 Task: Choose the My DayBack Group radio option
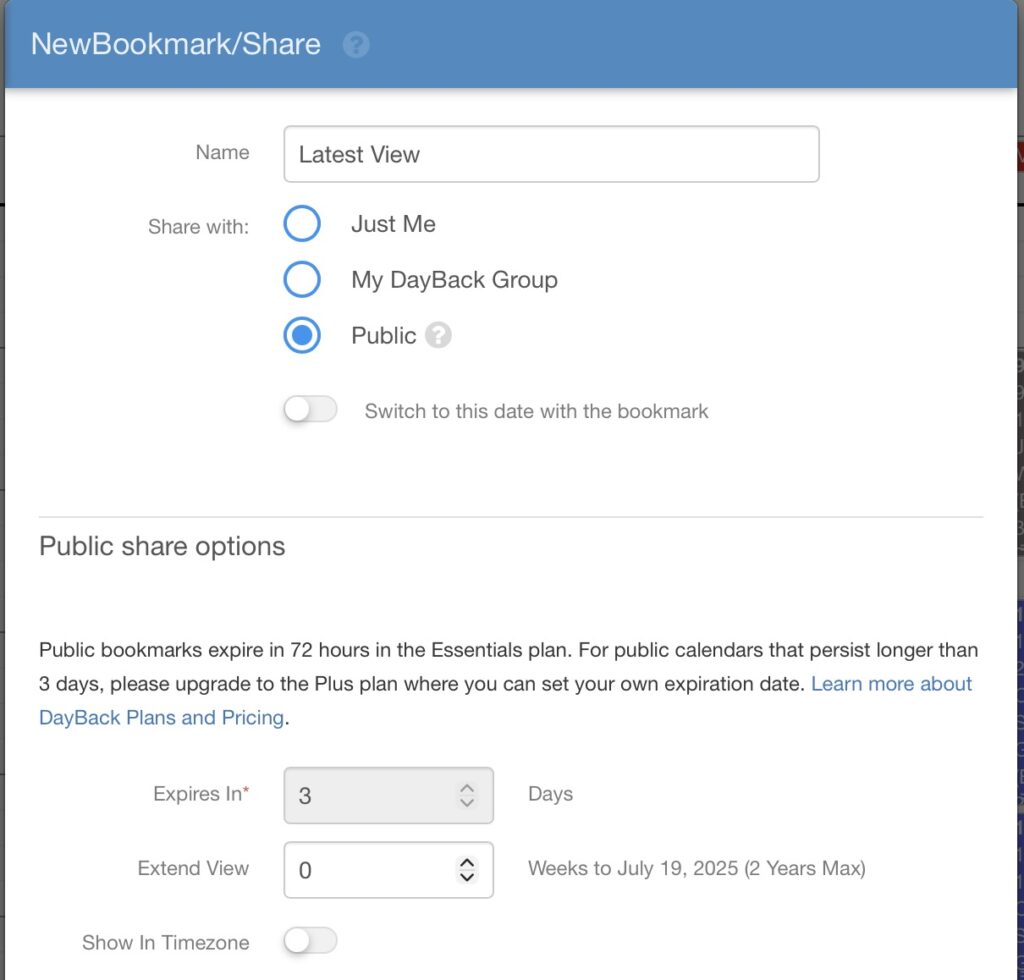click(x=302, y=280)
